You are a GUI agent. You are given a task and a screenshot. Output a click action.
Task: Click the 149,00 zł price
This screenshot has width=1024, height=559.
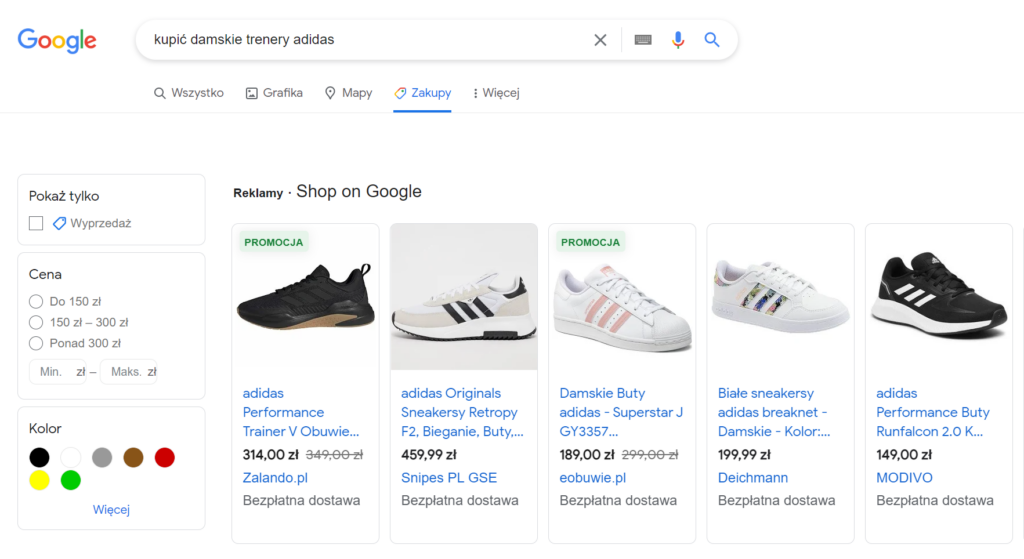click(x=904, y=455)
